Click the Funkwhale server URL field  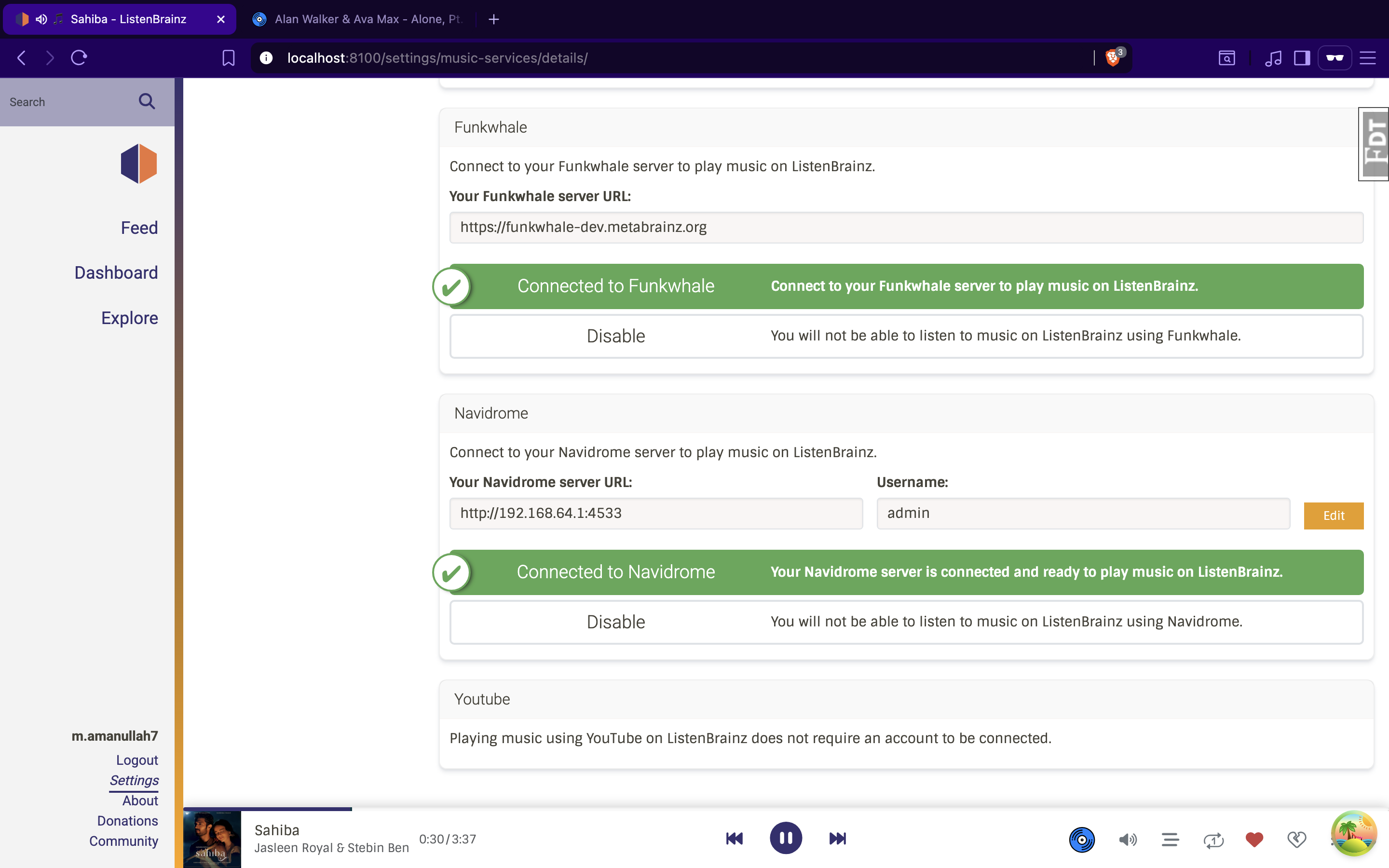pyautogui.click(x=906, y=227)
